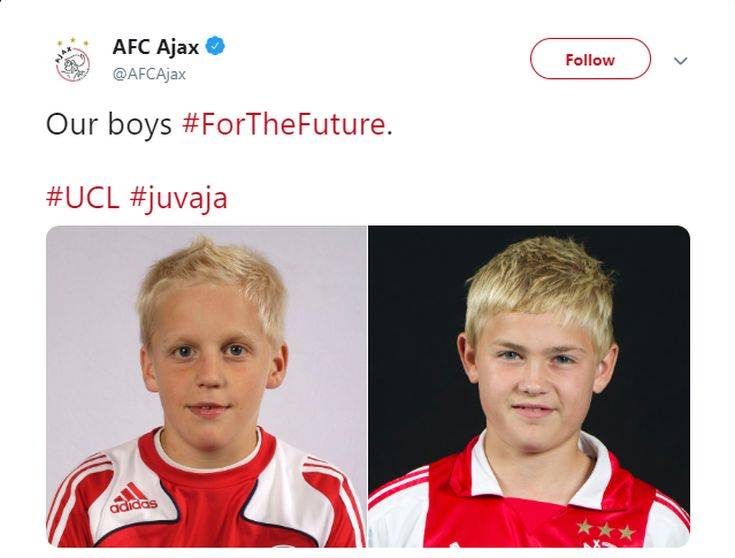Open the #UCL hashtag link
The width and height of the screenshot is (735, 558).
coord(83,197)
